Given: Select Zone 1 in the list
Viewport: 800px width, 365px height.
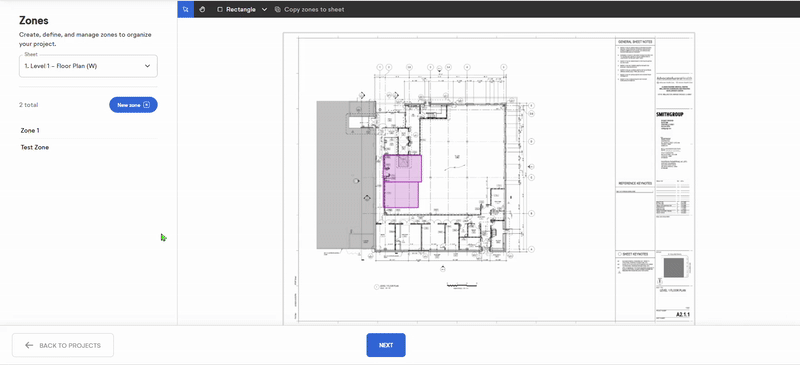Looking at the screenshot, I should click(x=88, y=130).
